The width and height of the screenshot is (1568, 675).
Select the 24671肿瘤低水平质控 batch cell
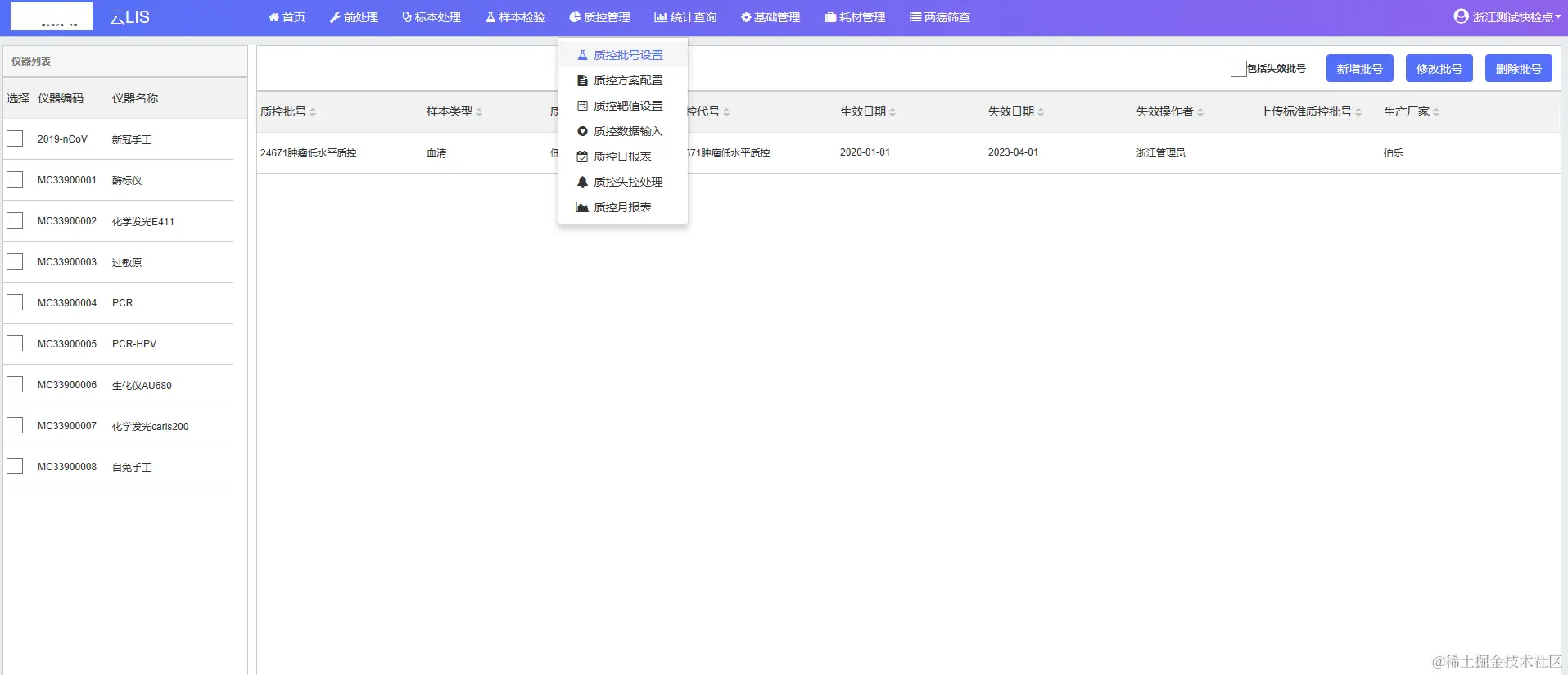[309, 153]
